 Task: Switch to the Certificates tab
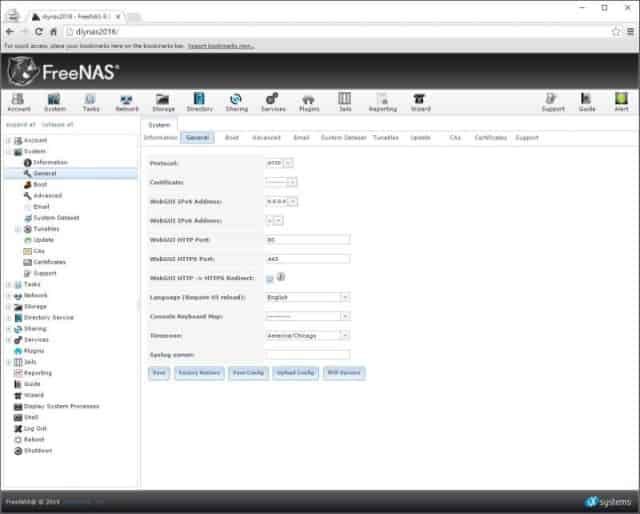(491, 138)
